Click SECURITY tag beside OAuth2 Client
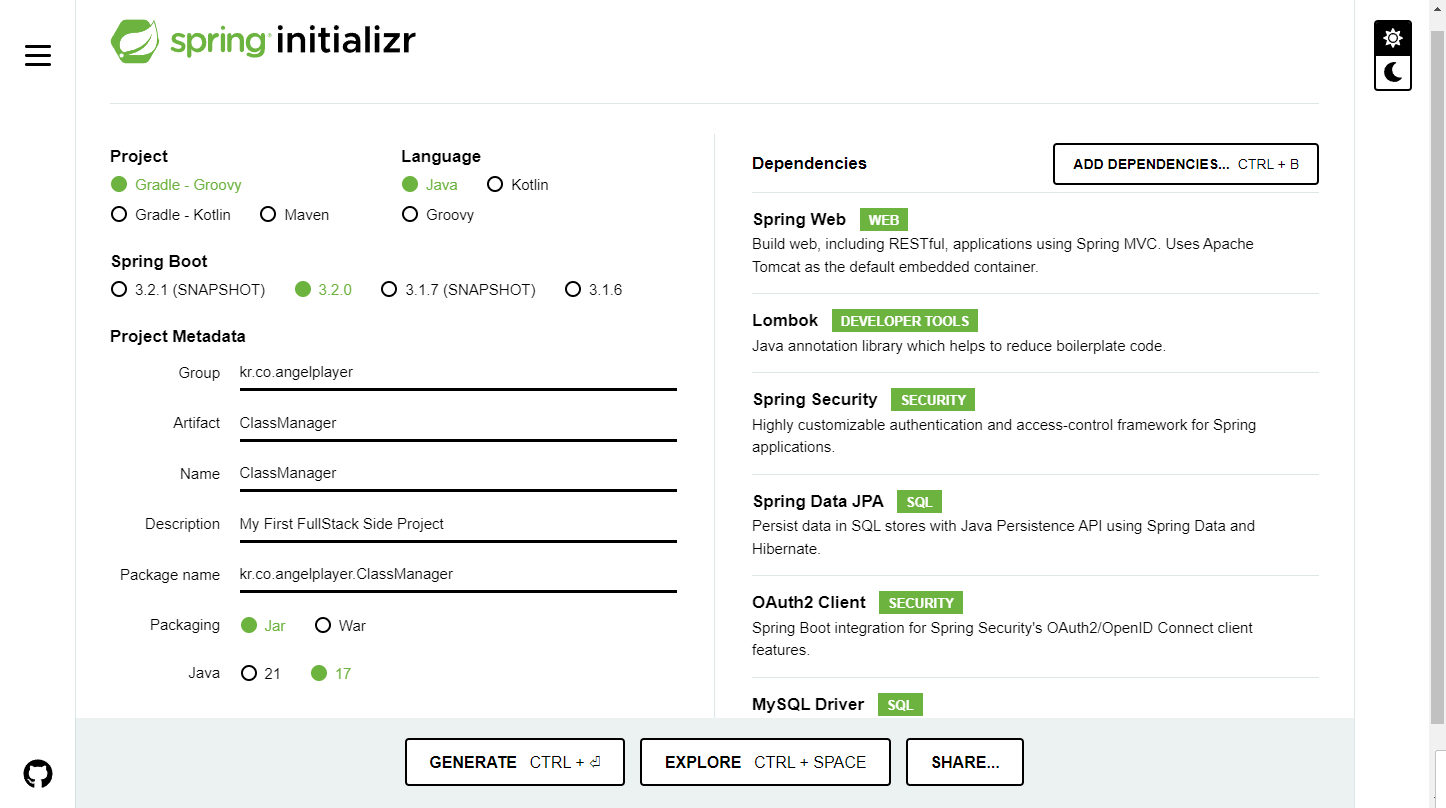1446x808 pixels. pyautogui.click(x=921, y=603)
